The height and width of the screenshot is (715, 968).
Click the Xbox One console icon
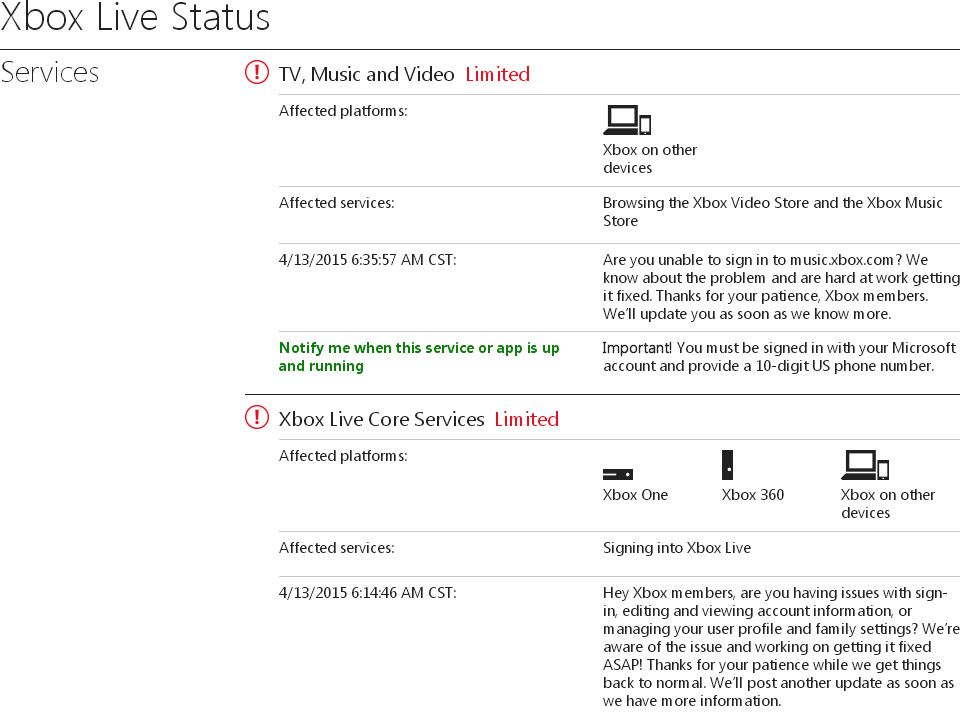(617, 474)
